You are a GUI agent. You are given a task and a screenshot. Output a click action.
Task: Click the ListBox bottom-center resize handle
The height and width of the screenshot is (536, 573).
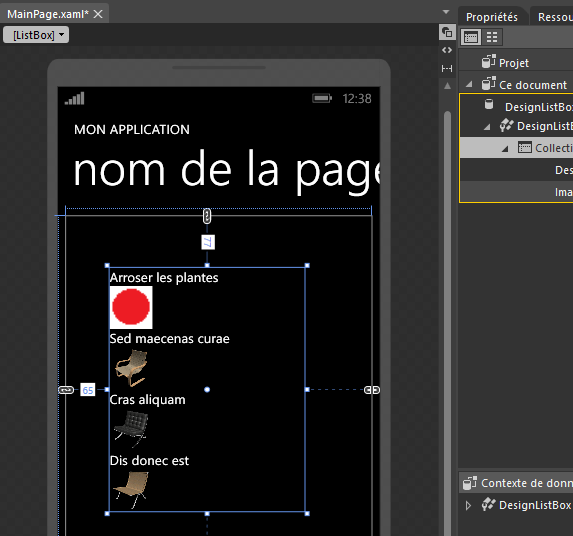(x=207, y=513)
